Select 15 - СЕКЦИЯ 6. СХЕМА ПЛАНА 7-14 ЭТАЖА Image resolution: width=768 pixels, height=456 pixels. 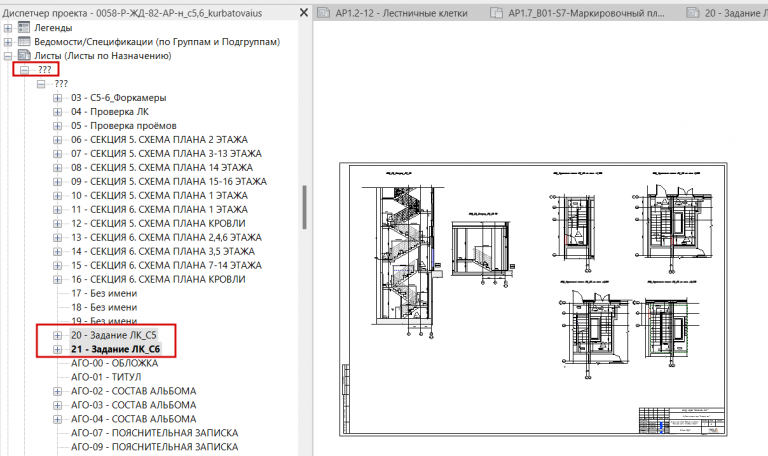click(166, 265)
